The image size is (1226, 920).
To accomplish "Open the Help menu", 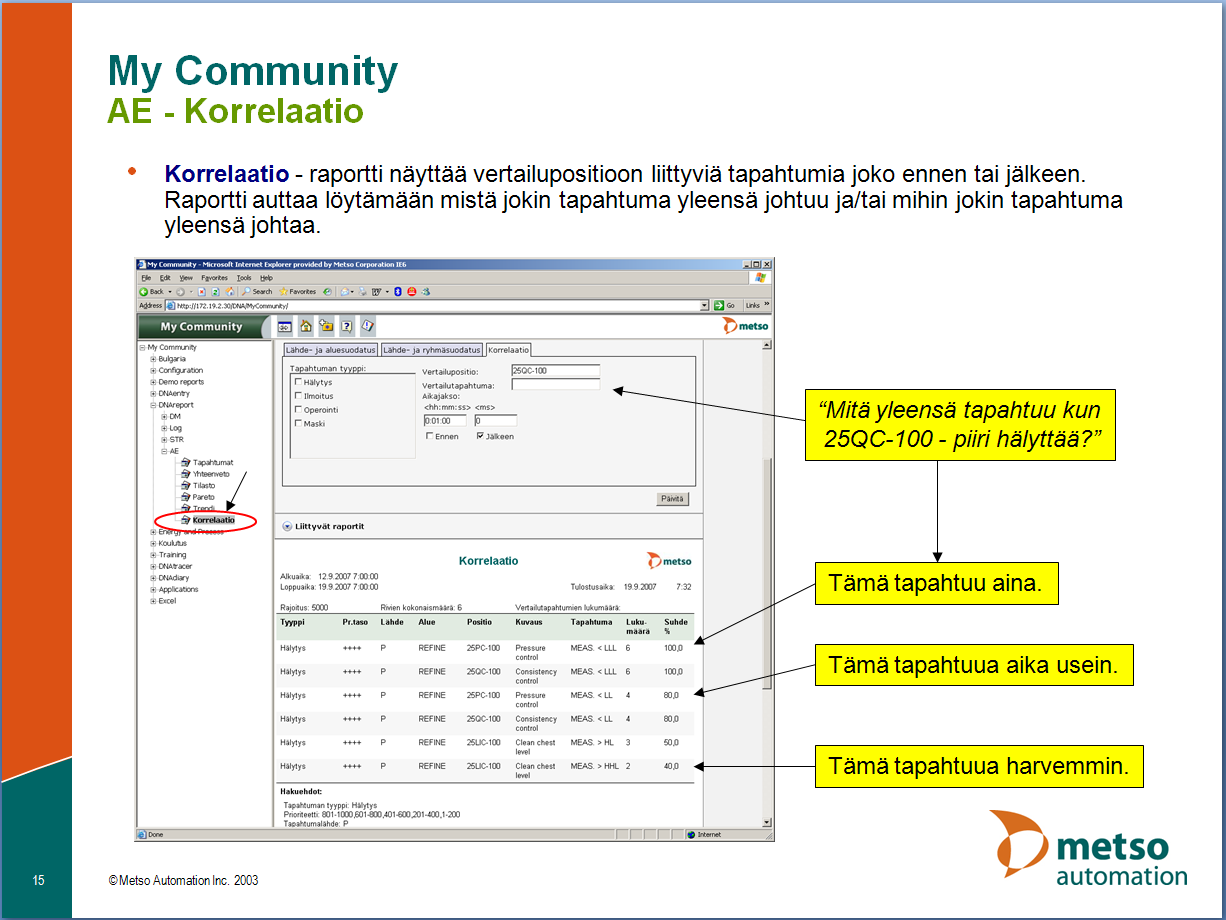I will (267, 278).
